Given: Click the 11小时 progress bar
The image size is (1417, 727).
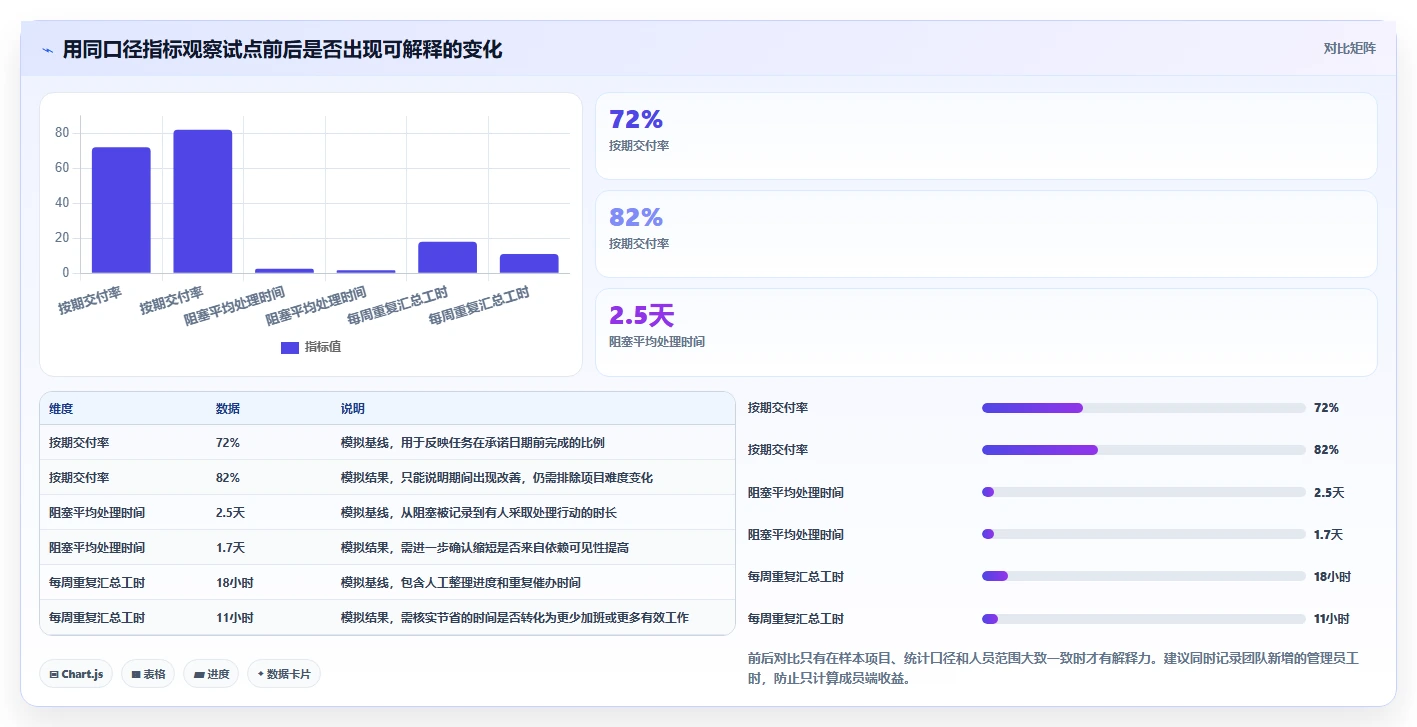Looking at the screenshot, I should 1144,618.
